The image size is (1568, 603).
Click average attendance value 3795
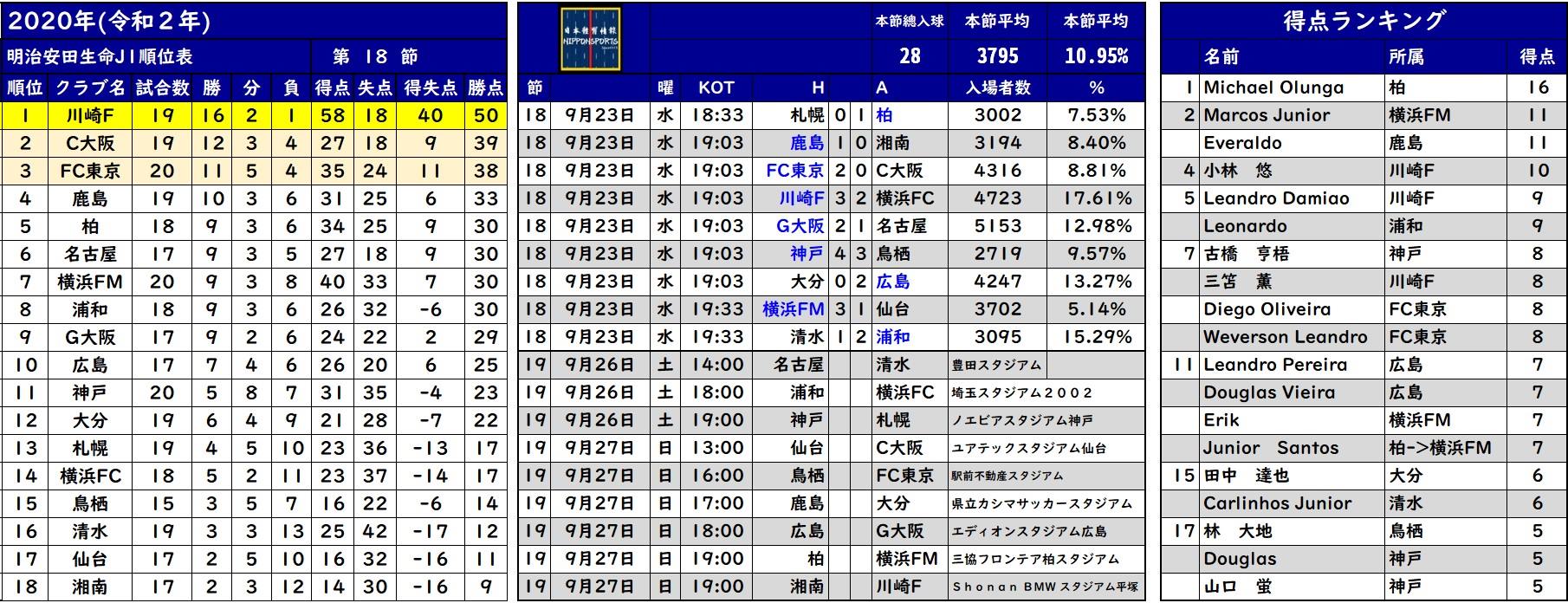(x=998, y=56)
